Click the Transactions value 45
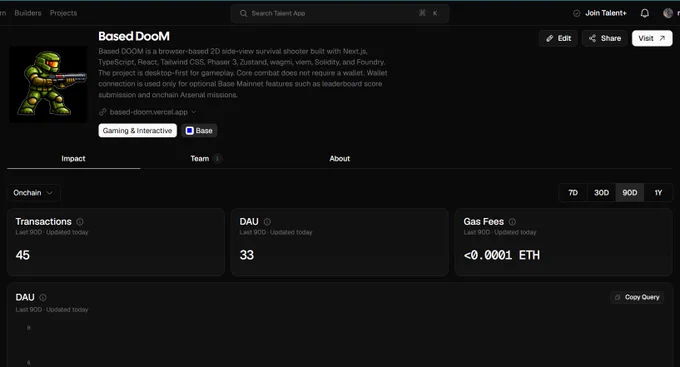Viewport: 680px width, 367px height. [x=23, y=255]
